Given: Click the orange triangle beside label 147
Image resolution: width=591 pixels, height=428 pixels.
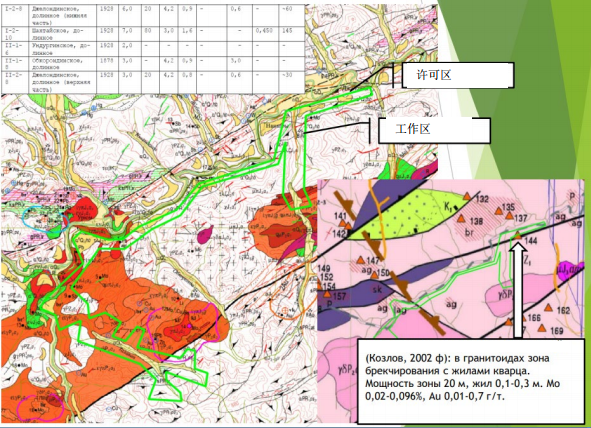Looking at the screenshot, I should 361,260.
